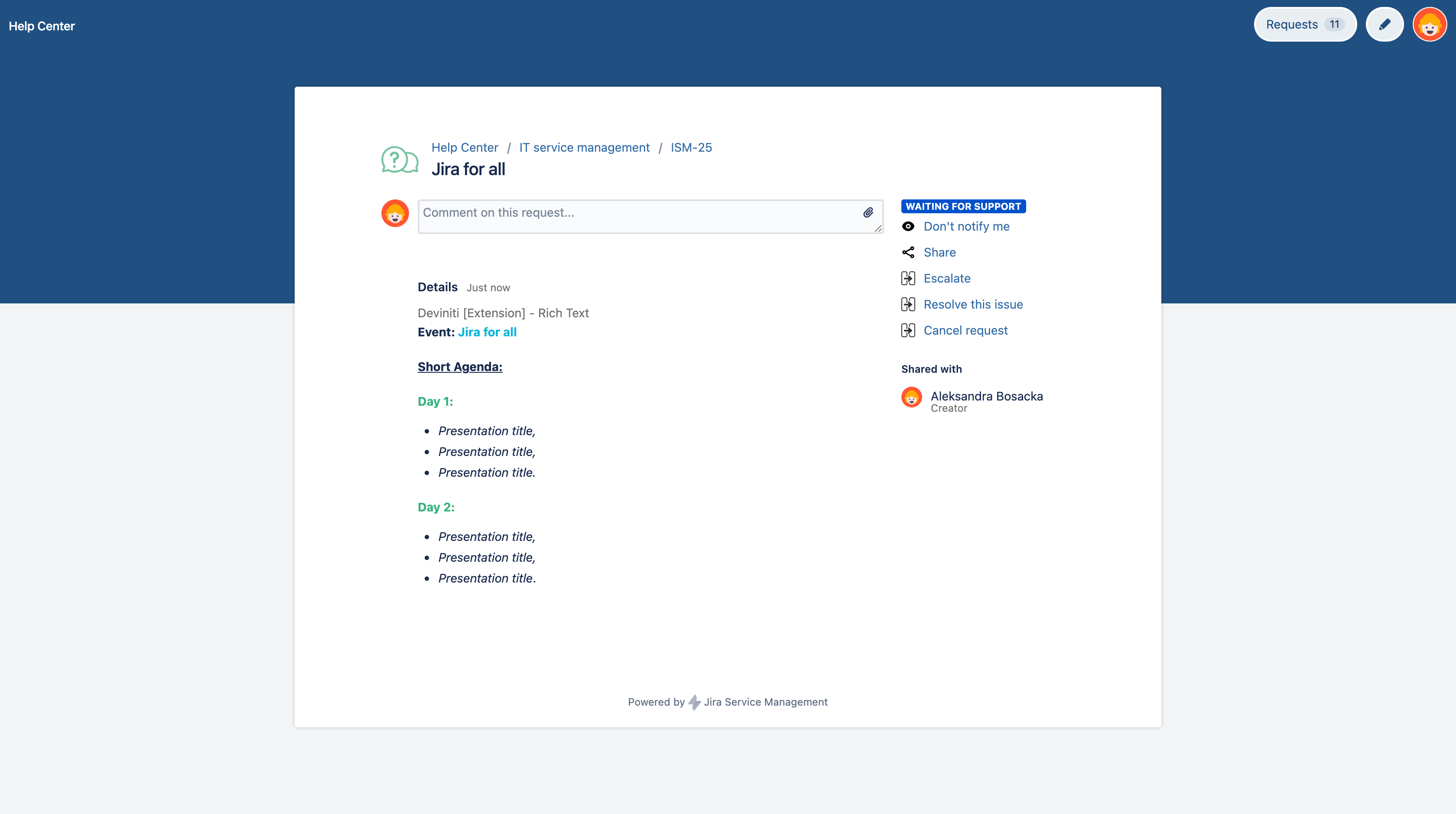Click the Escalate transition icon
The height and width of the screenshot is (814, 1456).
tap(908, 278)
